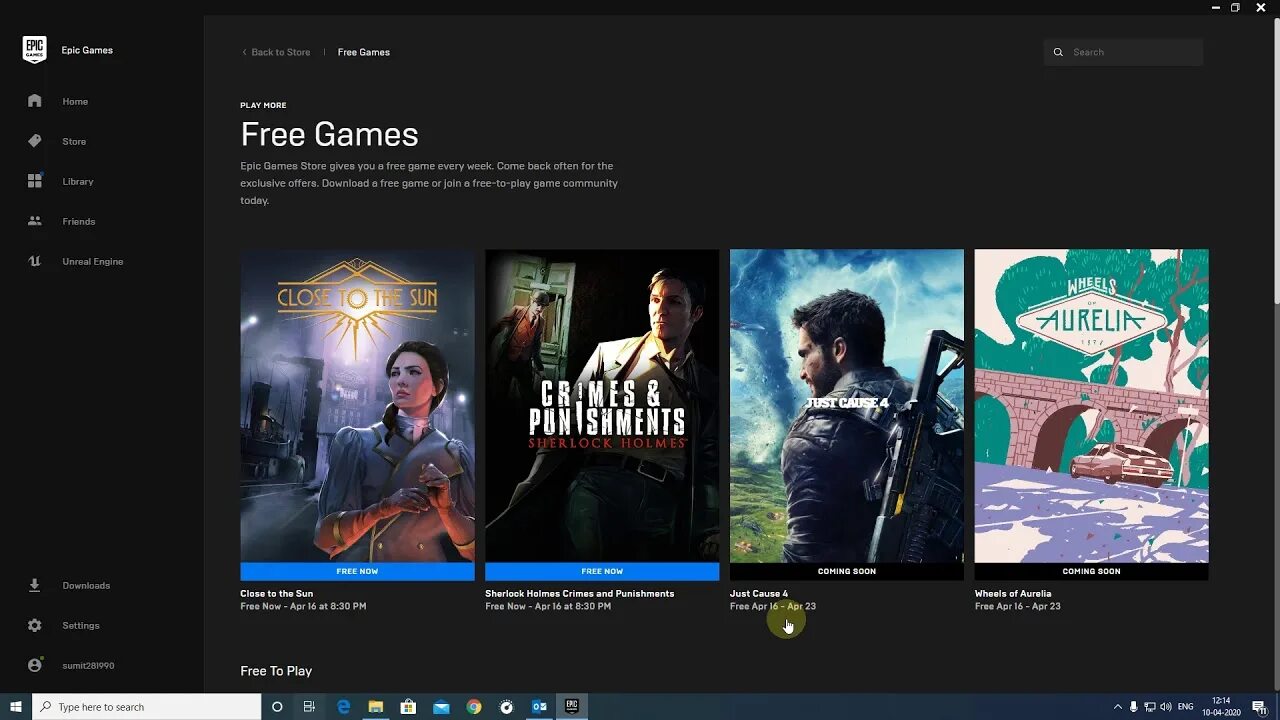Show hidden system tray icons
This screenshot has width=1280, height=720.
tap(1118, 707)
